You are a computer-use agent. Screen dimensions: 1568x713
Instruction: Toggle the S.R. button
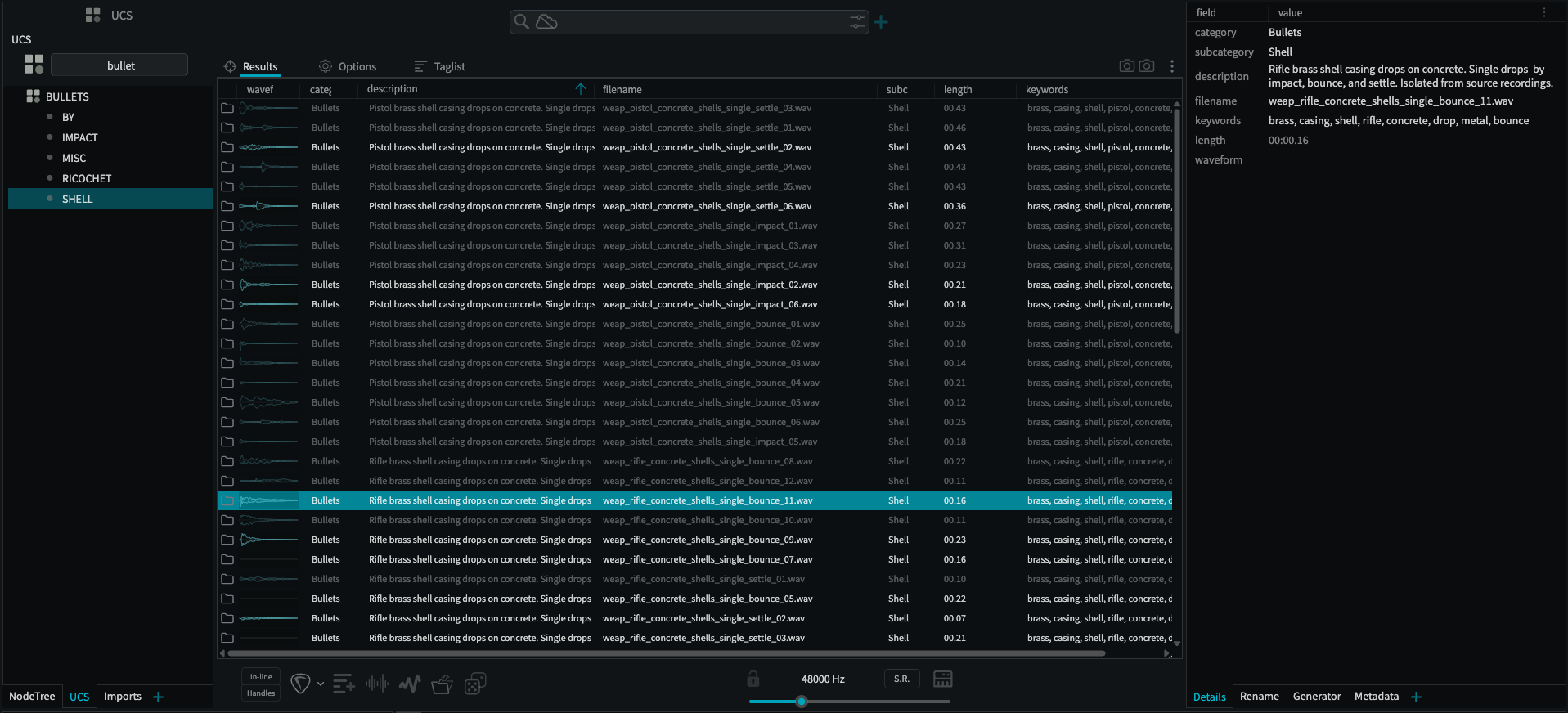coord(901,679)
